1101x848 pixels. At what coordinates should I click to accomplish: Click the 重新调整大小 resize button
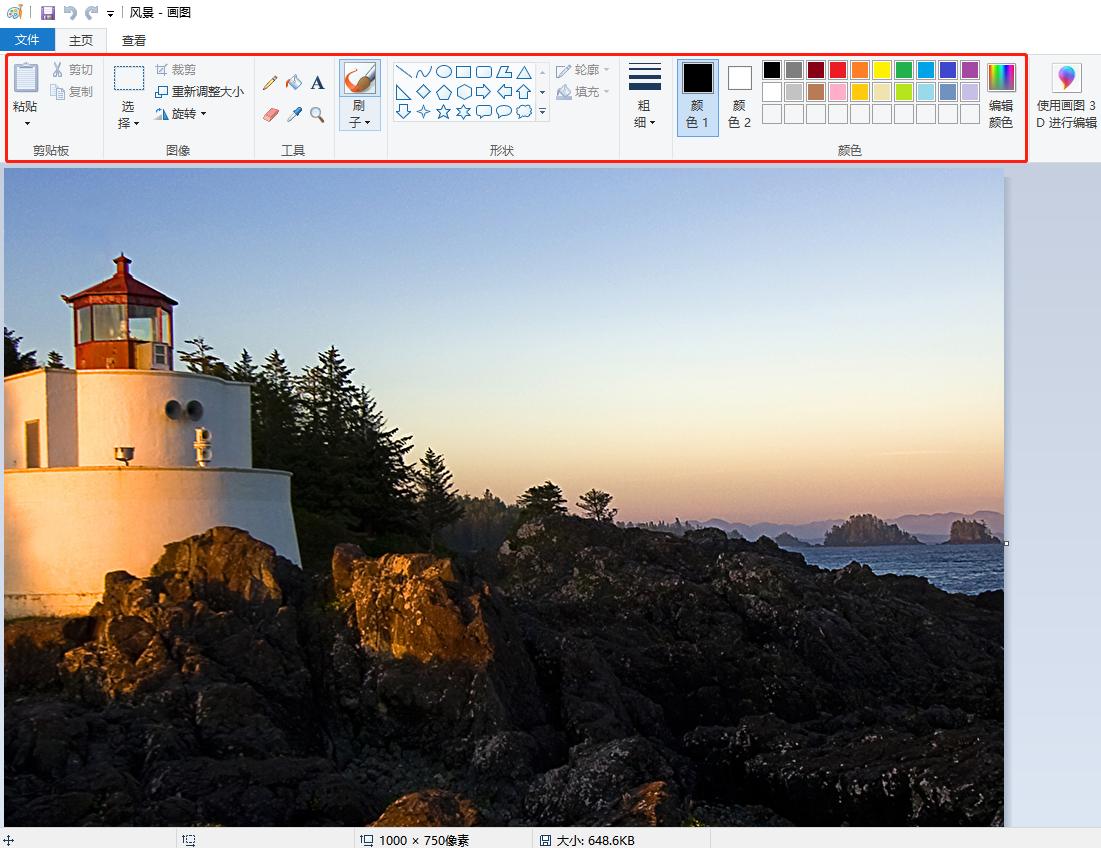[x=199, y=92]
